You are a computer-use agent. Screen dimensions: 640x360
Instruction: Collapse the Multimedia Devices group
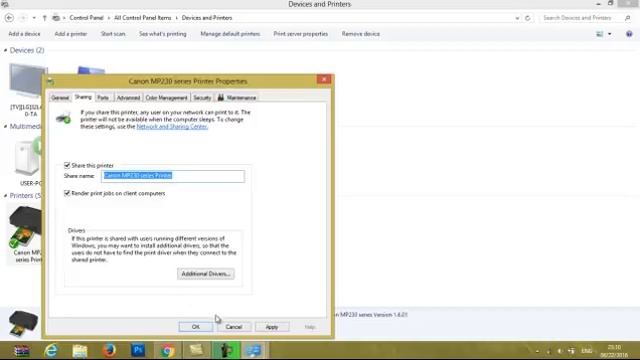pyautogui.click(x=5, y=127)
